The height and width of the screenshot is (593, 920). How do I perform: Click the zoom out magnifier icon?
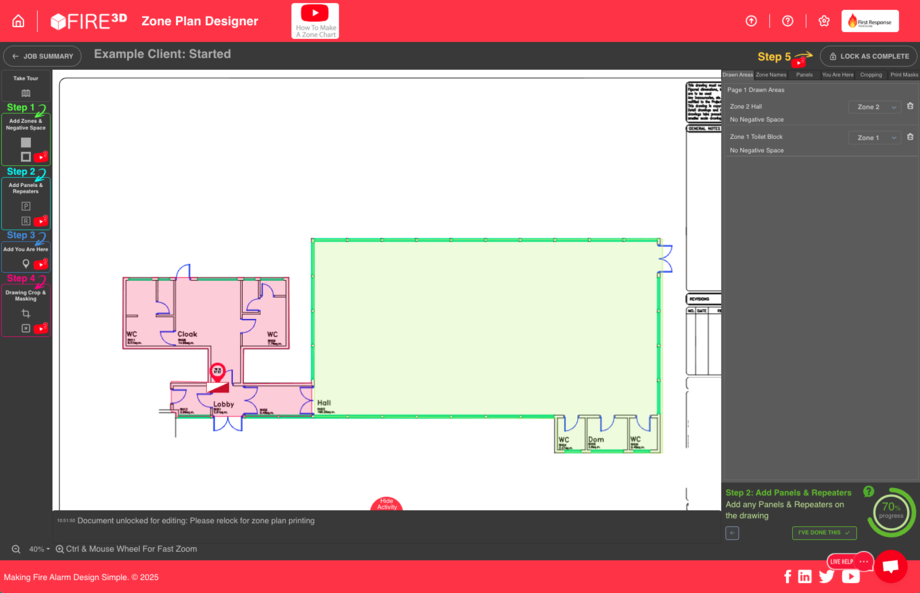(x=16, y=549)
